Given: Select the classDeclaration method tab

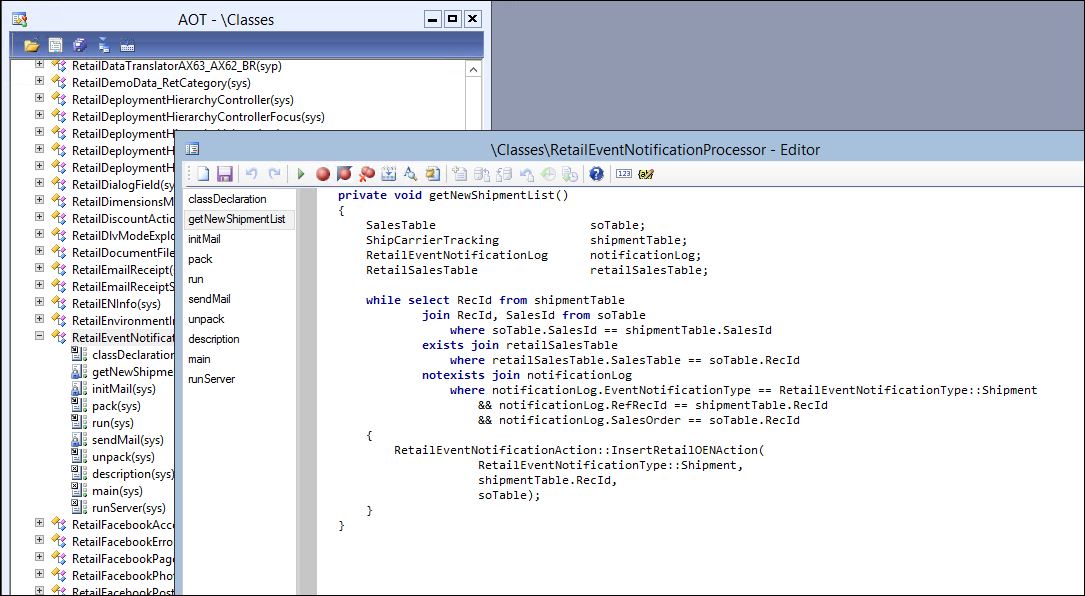Looking at the screenshot, I should tap(227, 199).
